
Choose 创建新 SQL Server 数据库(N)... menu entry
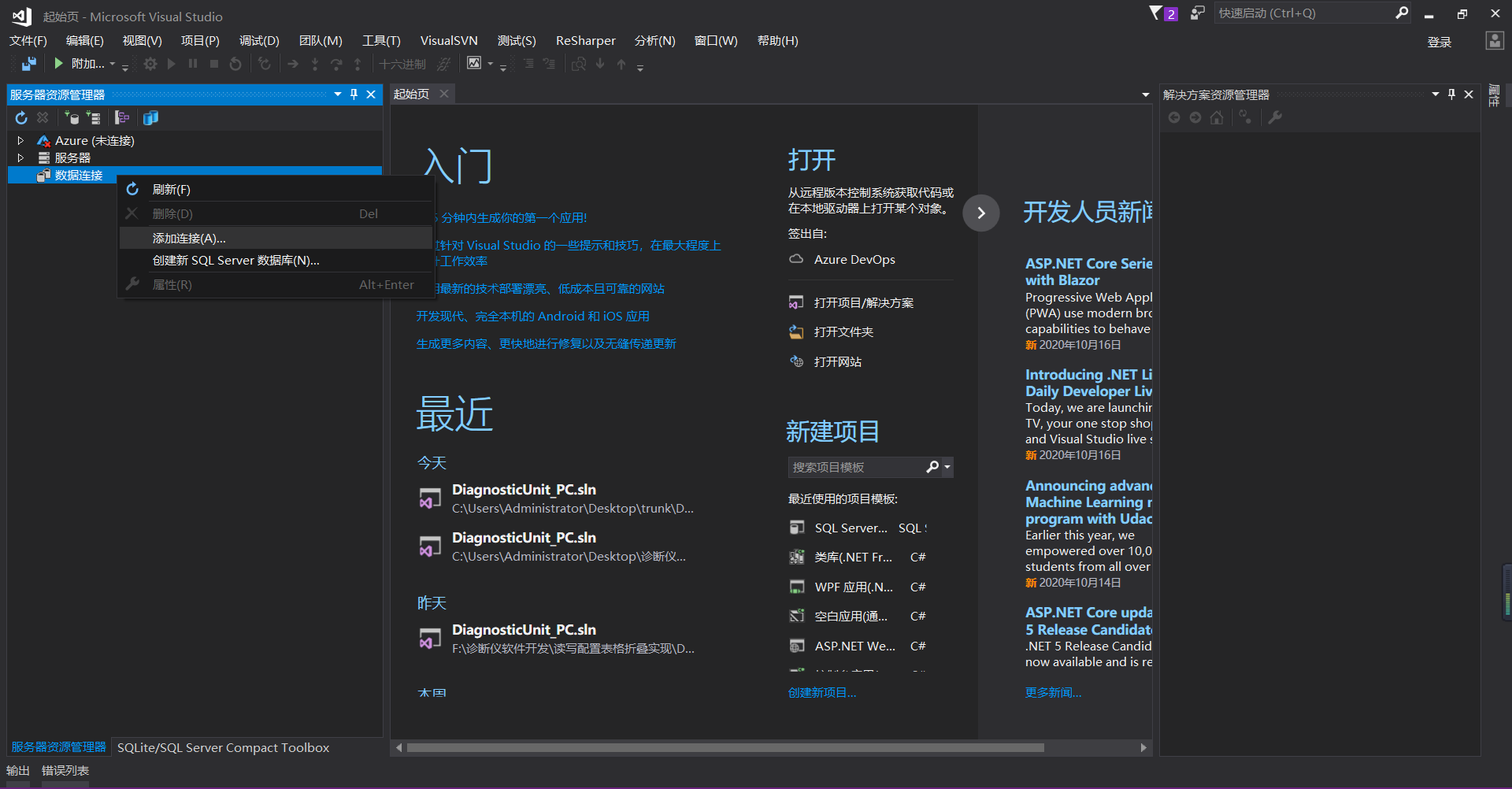[x=276, y=261]
